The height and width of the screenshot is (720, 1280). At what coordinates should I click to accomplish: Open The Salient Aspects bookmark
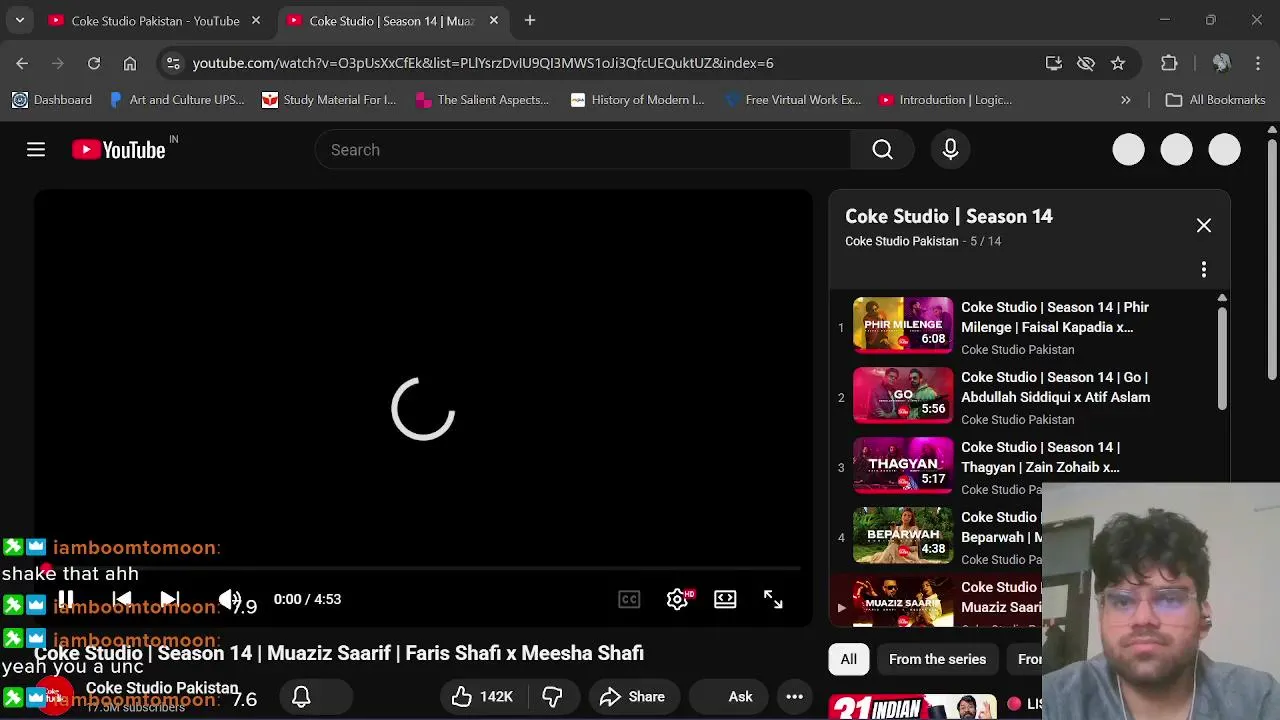[482, 100]
